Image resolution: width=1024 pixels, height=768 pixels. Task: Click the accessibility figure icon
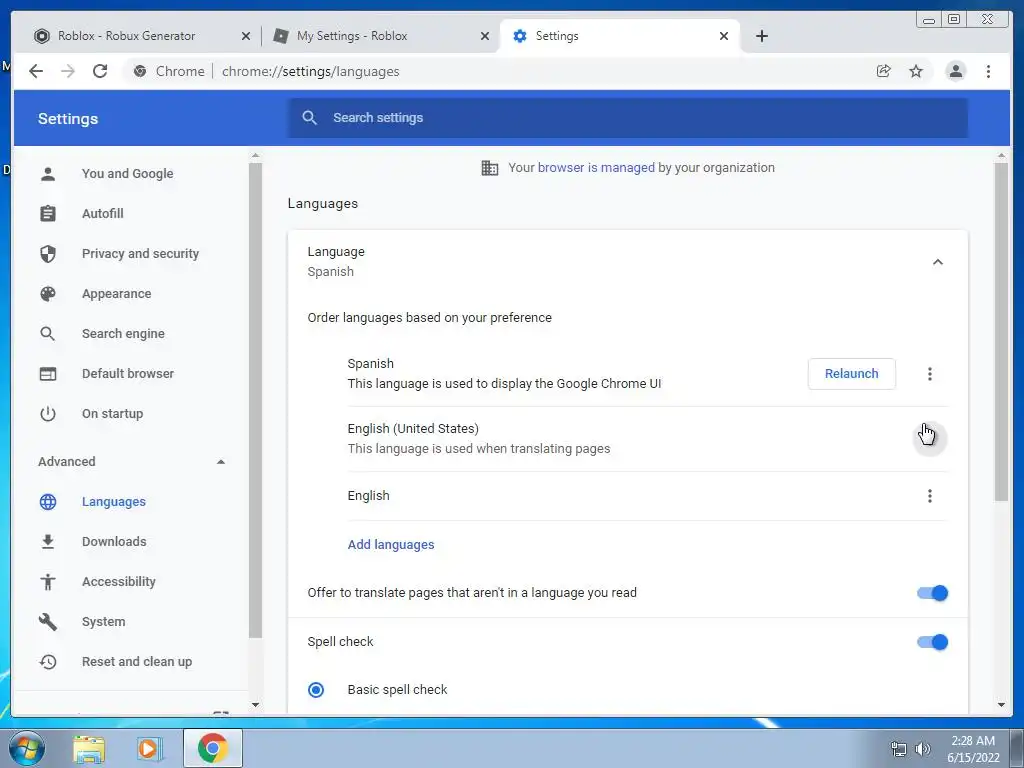coord(48,581)
